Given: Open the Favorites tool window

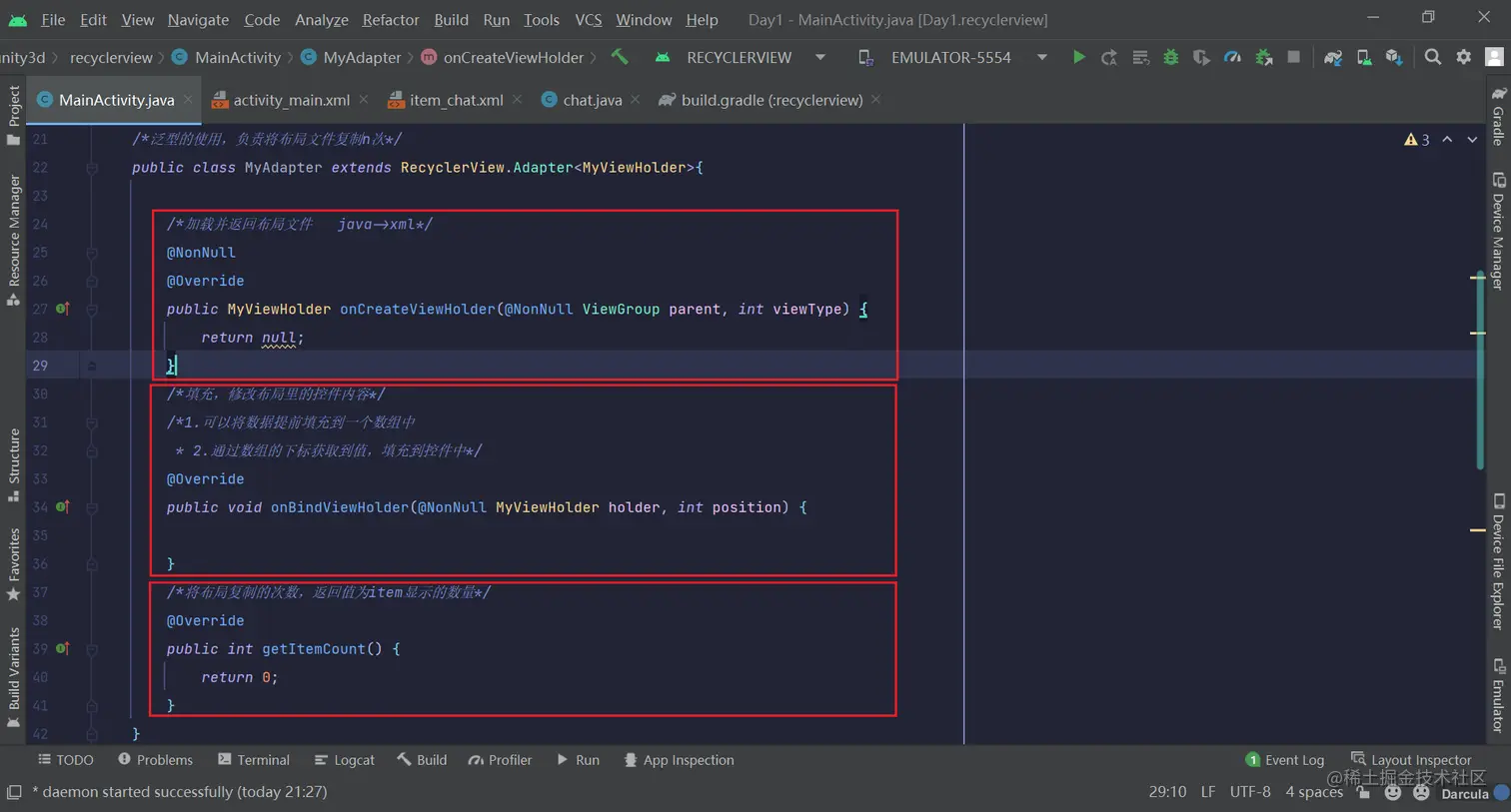Looking at the screenshot, I should pos(13,564).
